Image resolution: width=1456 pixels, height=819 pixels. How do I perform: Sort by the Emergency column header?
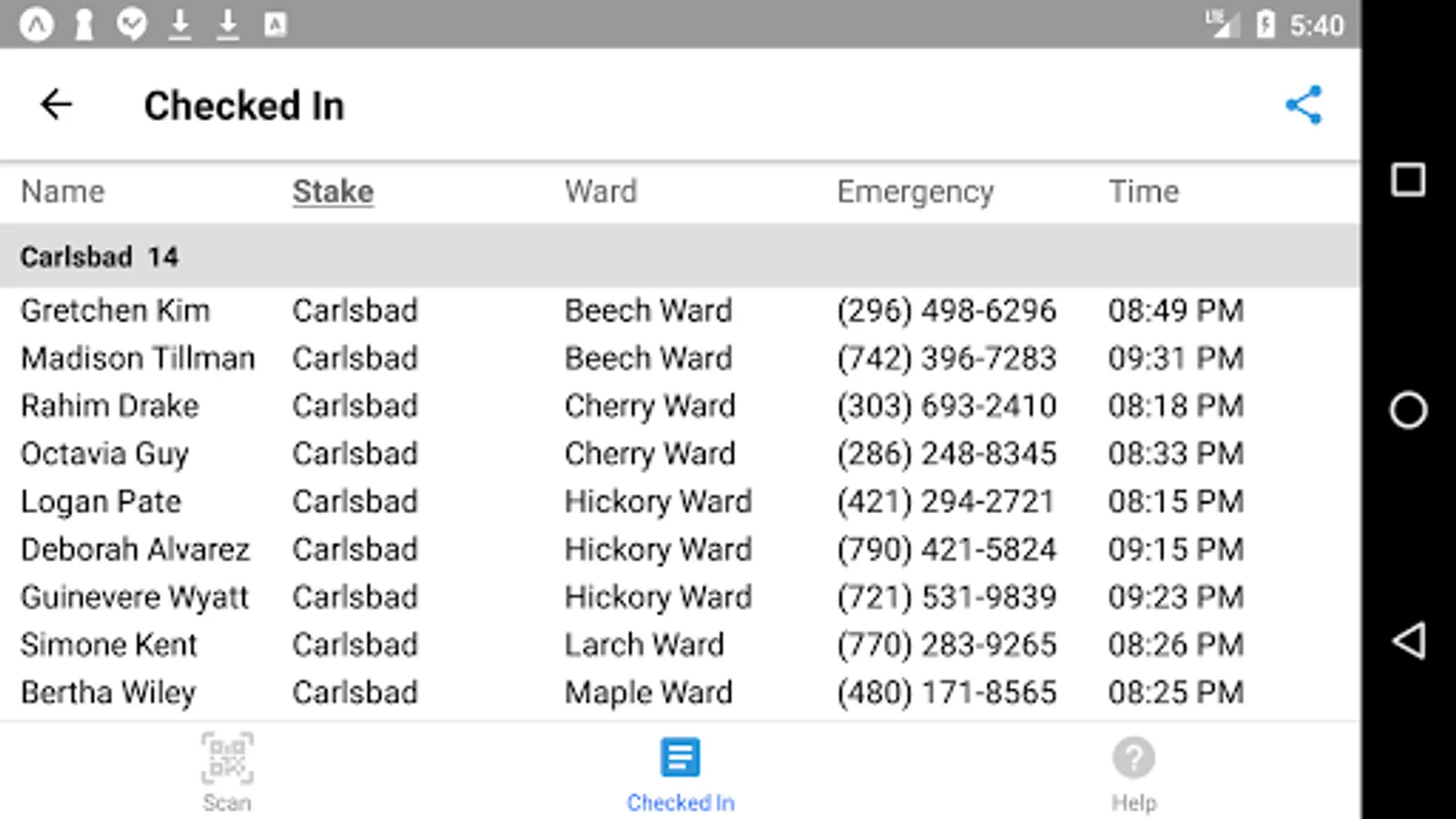[x=915, y=192]
